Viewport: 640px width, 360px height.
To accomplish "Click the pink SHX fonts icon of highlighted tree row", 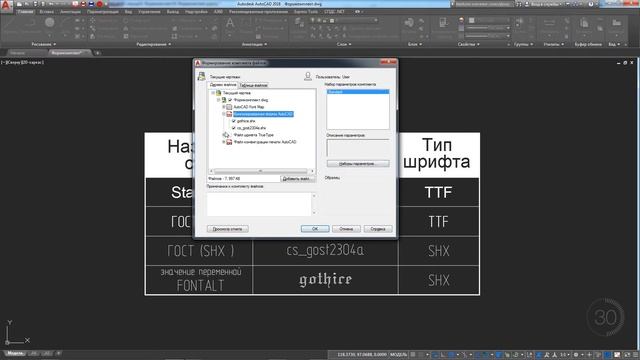I will coord(229,114).
